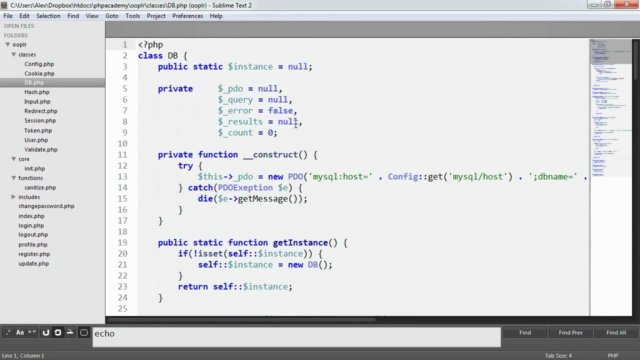The width and height of the screenshot is (640, 360).
Task: Open Session.php in sidebar
Action: tap(40, 121)
